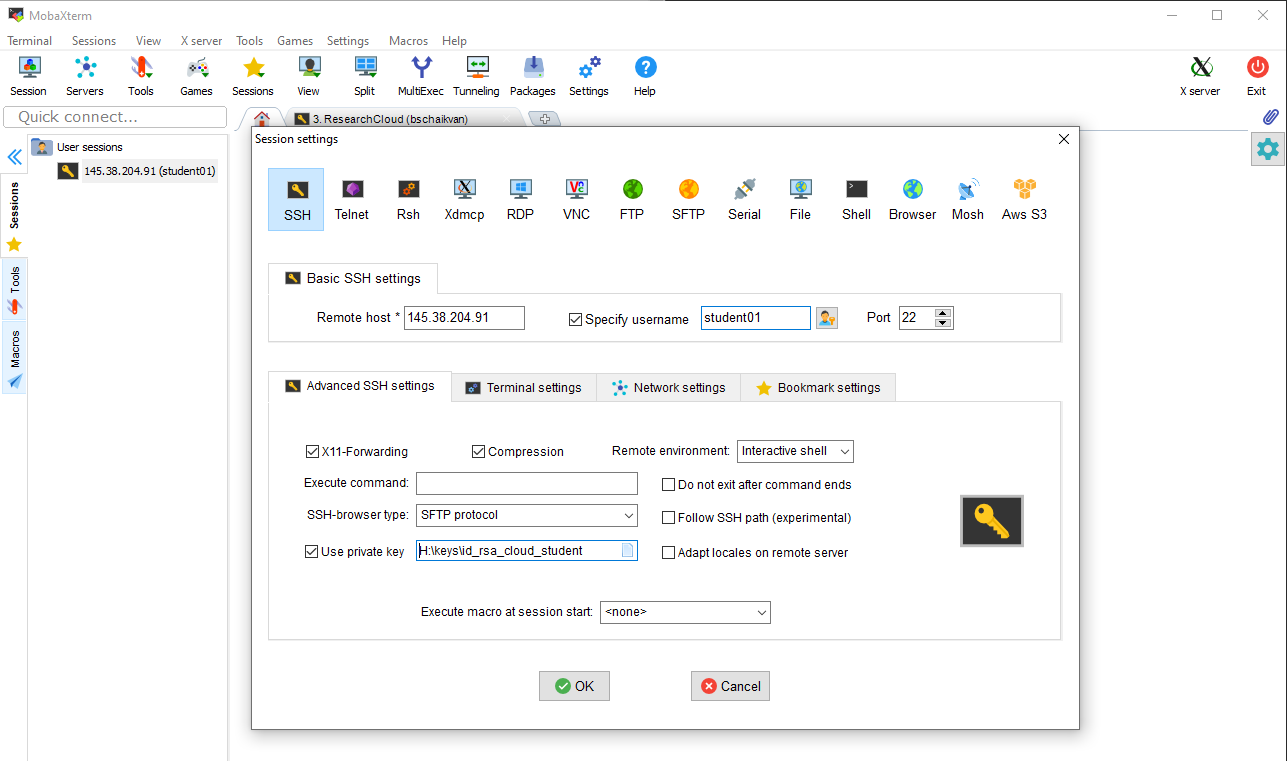Open Execute macro at session start dropdown
This screenshot has width=1287, height=761.
click(x=685, y=612)
